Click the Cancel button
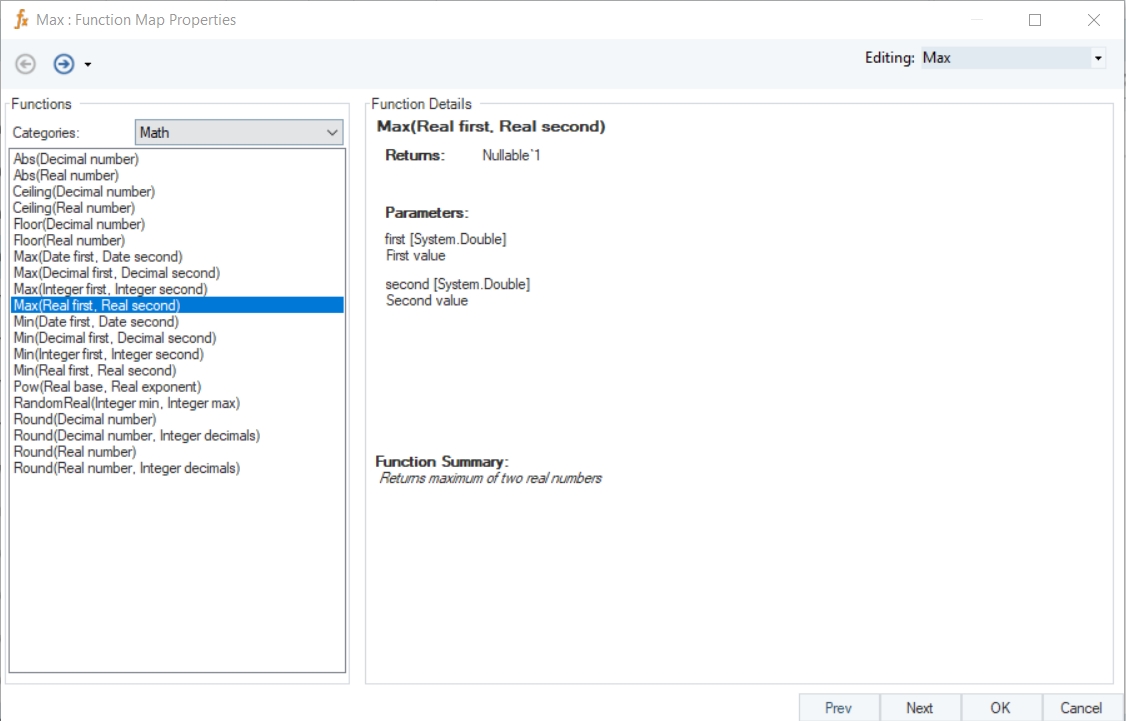The height and width of the screenshot is (721, 1126). click(x=1081, y=707)
